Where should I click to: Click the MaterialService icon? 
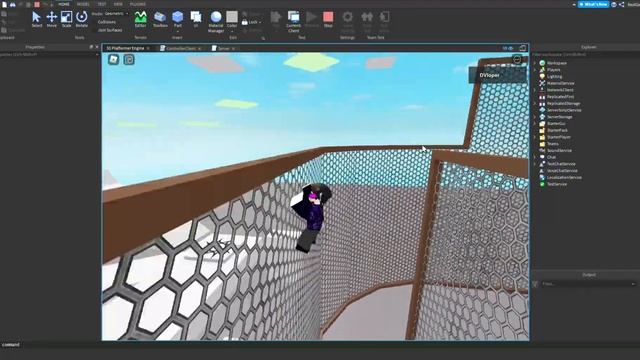pos(542,83)
